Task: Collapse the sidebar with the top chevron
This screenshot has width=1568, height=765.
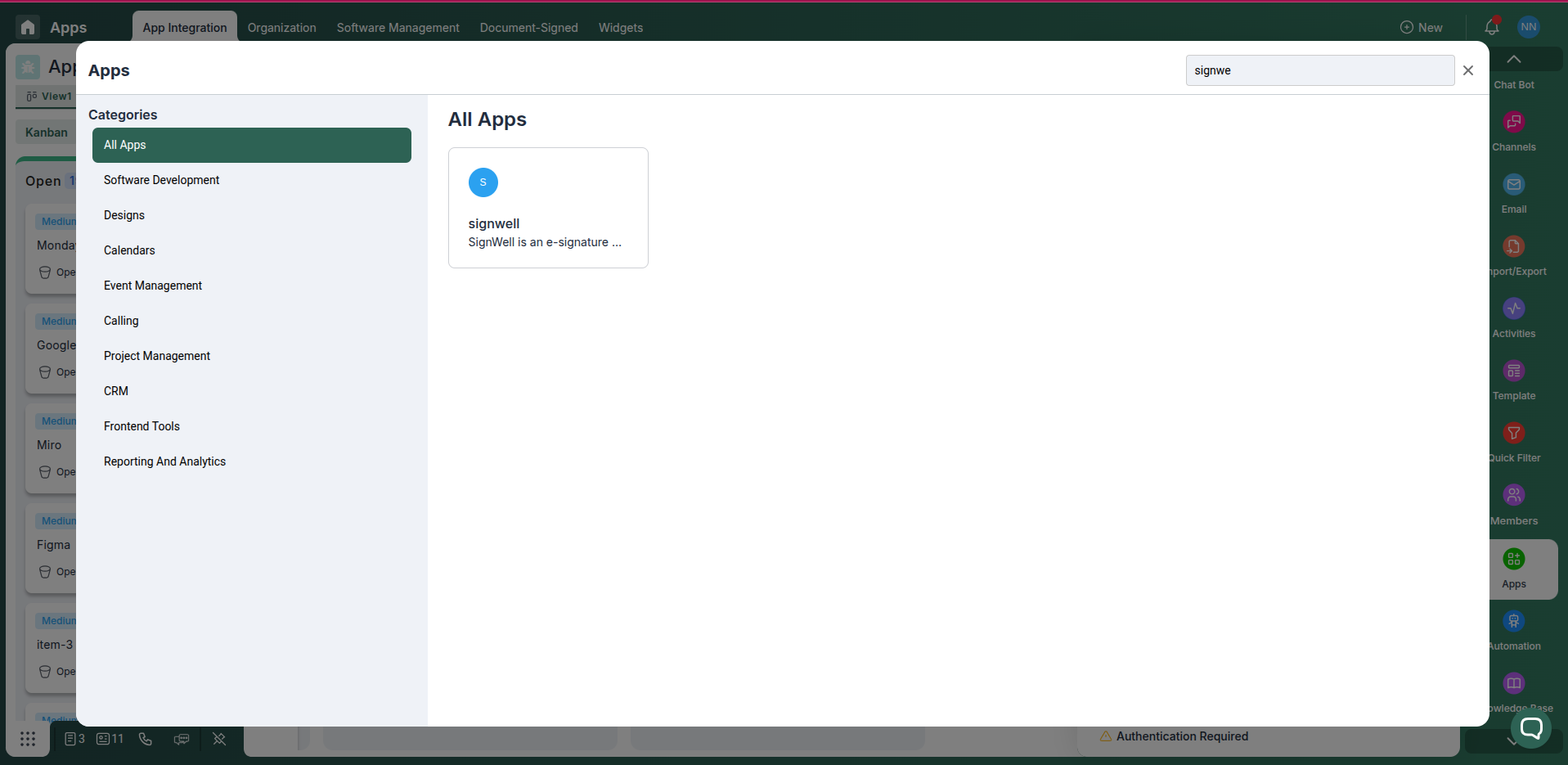Action: [1513, 58]
